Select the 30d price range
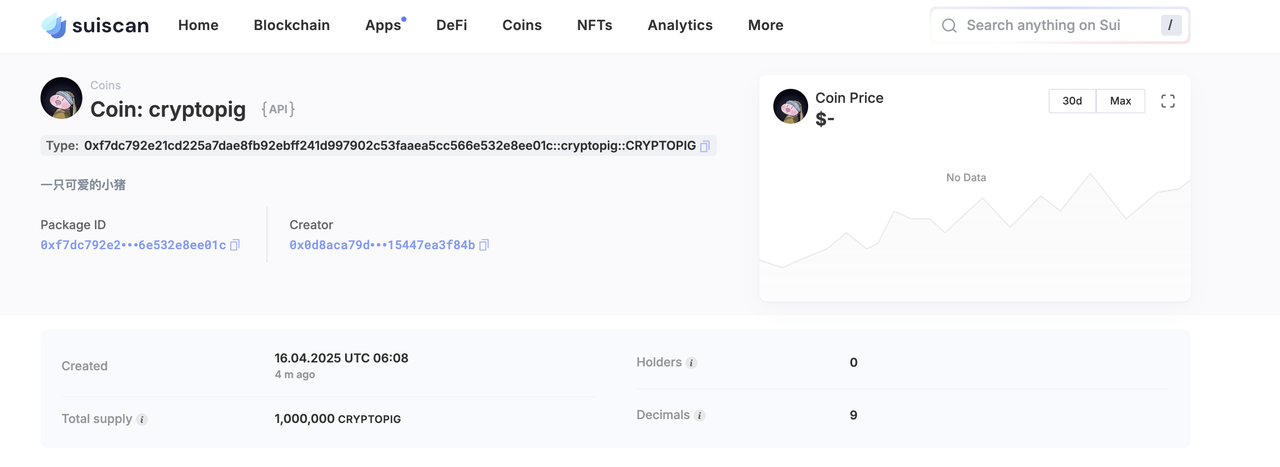Screen dimensions: 1280x467 point(1072,101)
